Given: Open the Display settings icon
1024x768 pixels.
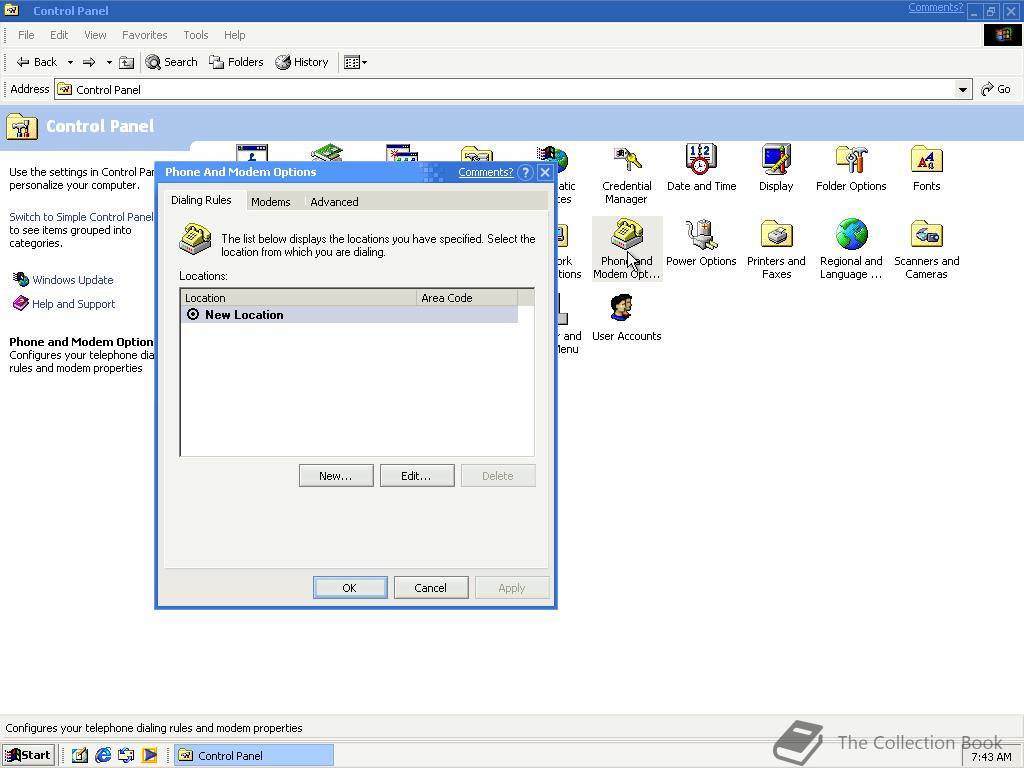Looking at the screenshot, I should point(776,168).
